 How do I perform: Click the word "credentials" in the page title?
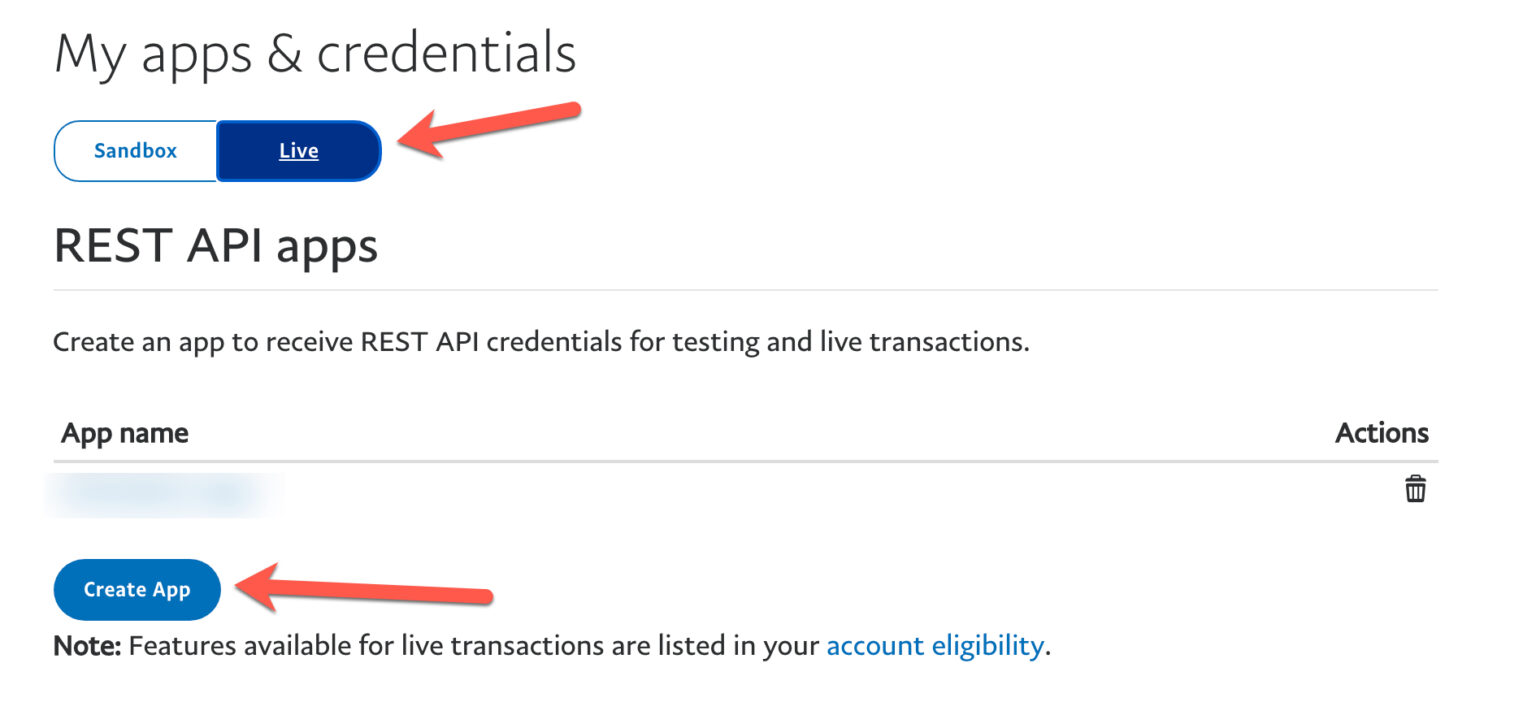click(446, 53)
